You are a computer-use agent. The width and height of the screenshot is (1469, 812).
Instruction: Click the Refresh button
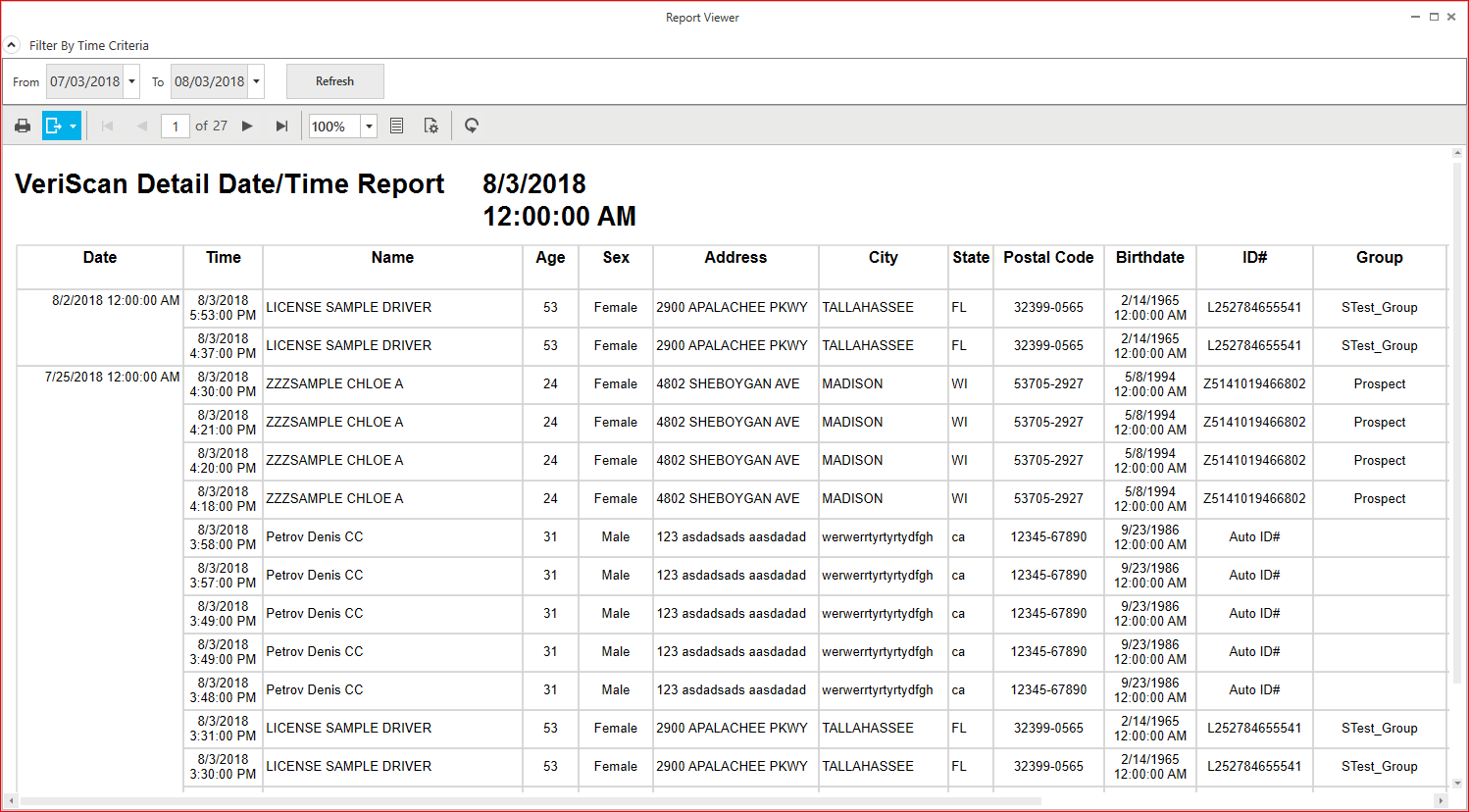click(334, 81)
